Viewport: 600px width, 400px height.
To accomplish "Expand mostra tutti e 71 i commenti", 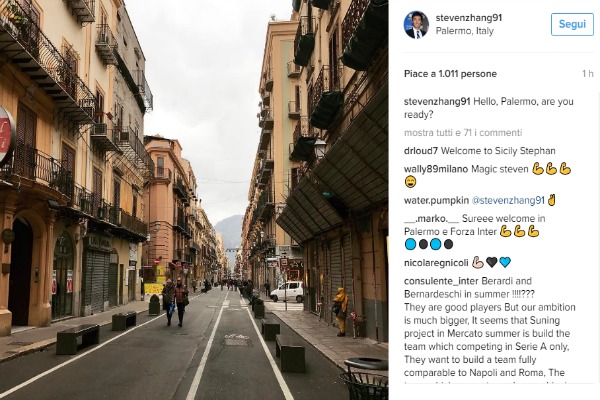I will pyautogui.click(x=463, y=132).
